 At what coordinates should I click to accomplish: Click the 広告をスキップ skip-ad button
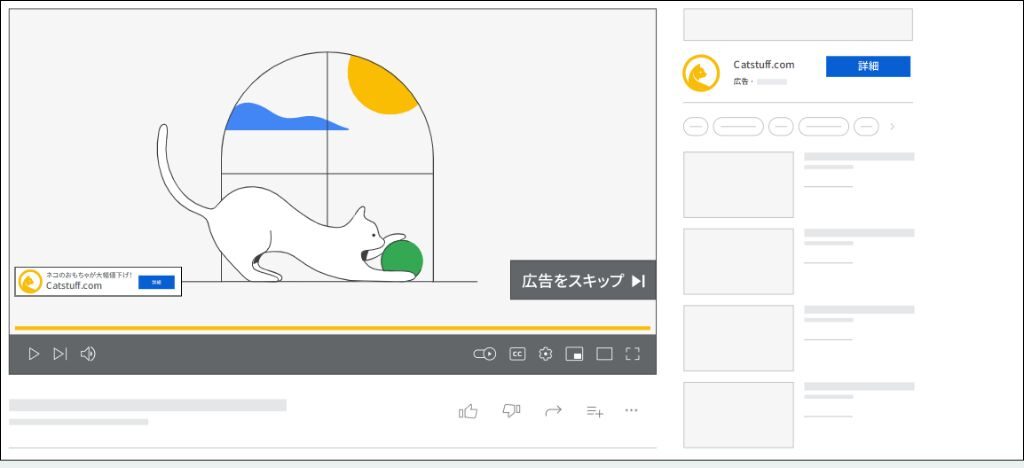(583, 281)
